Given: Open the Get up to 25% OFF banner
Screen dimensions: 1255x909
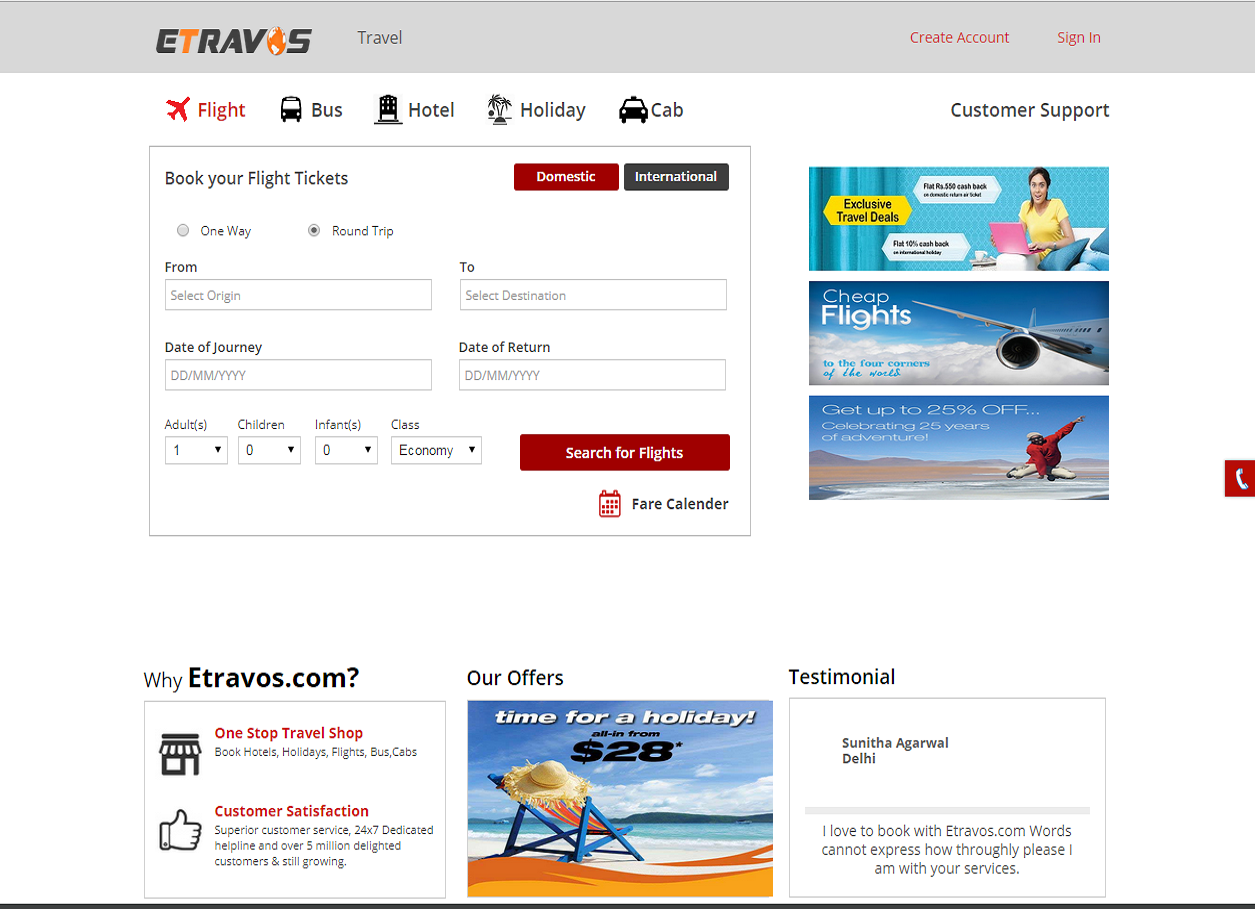Looking at the screenshot, I should coord(959,448).
